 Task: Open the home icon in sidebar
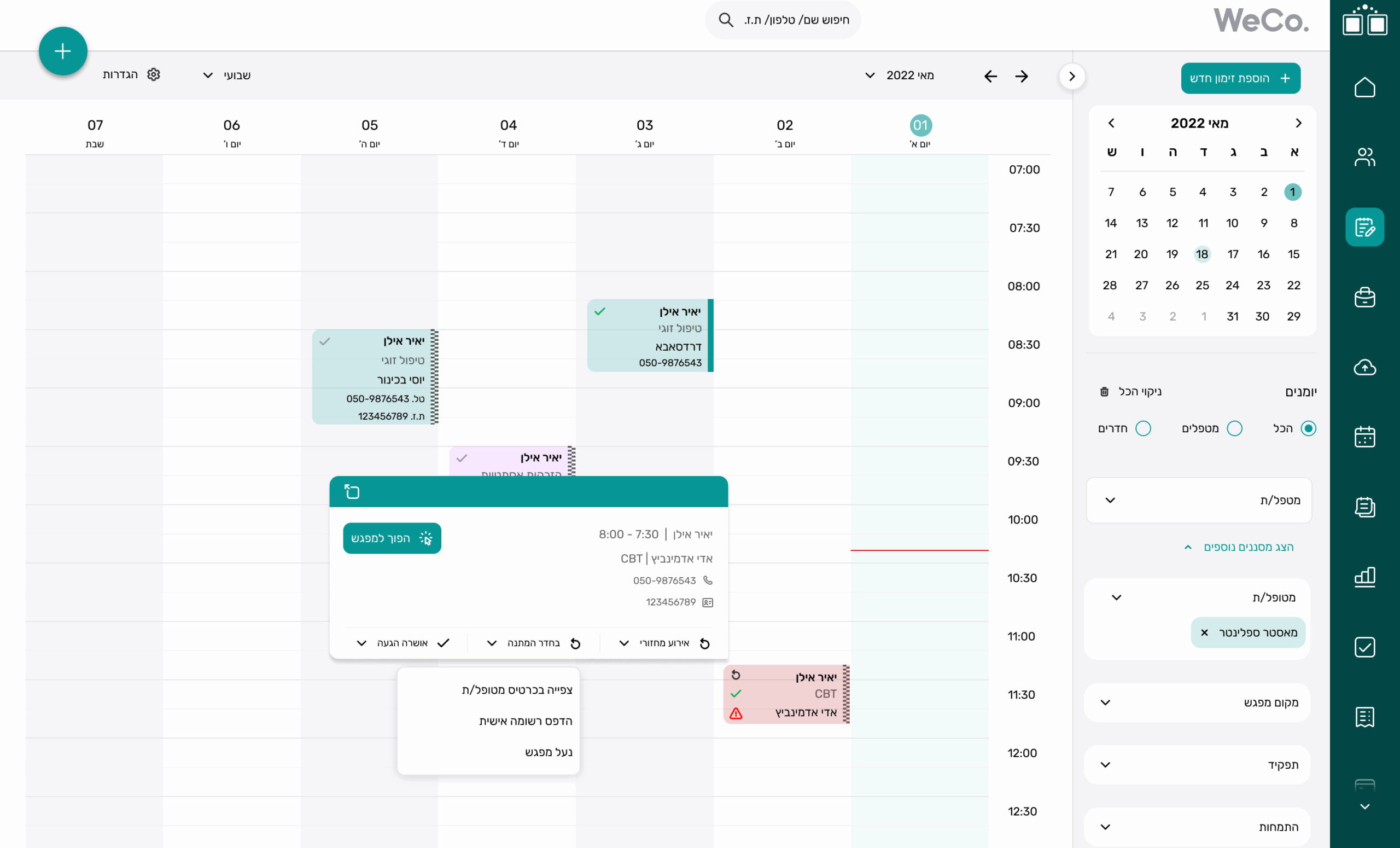[x=1364, y=87]
